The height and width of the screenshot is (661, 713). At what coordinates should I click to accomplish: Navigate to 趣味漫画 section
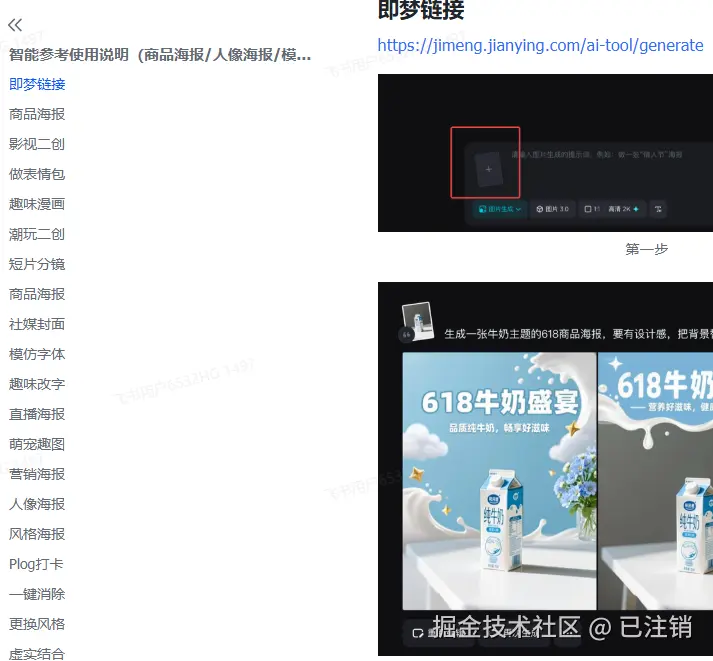click(x=37, y=204)
